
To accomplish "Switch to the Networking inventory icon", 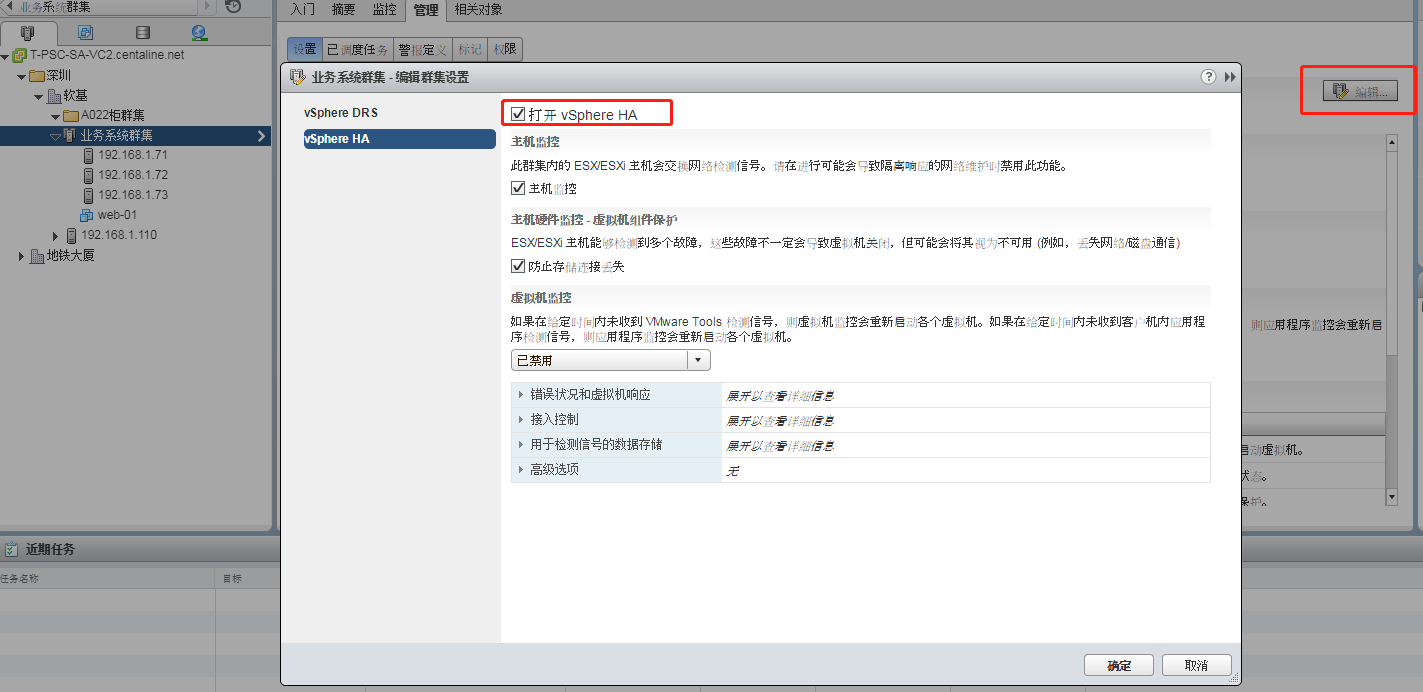I will click(199, 33).
